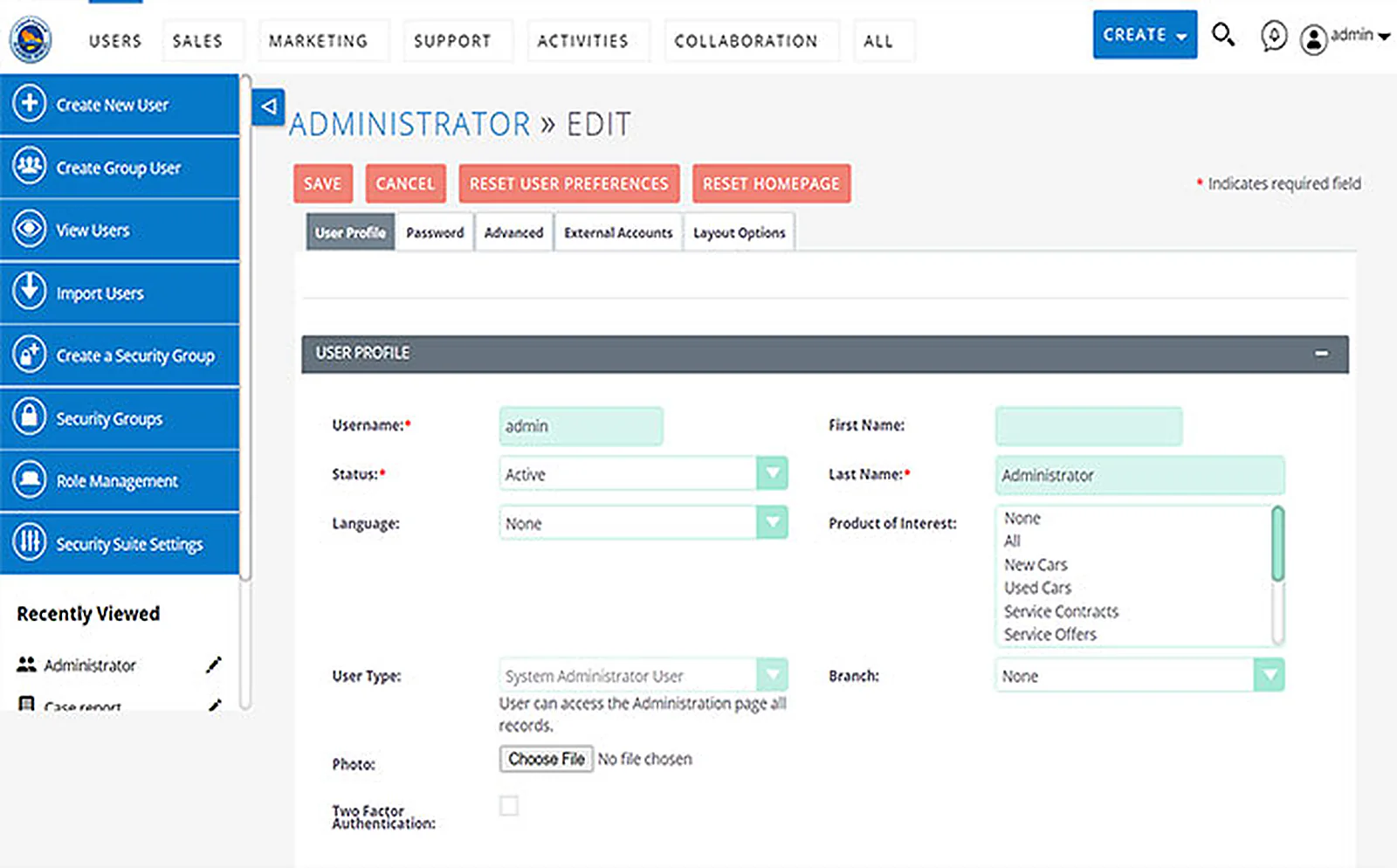Click the Create Group User people icon
The height and width of the screenshot is (868, 1397).
point(29,166)
